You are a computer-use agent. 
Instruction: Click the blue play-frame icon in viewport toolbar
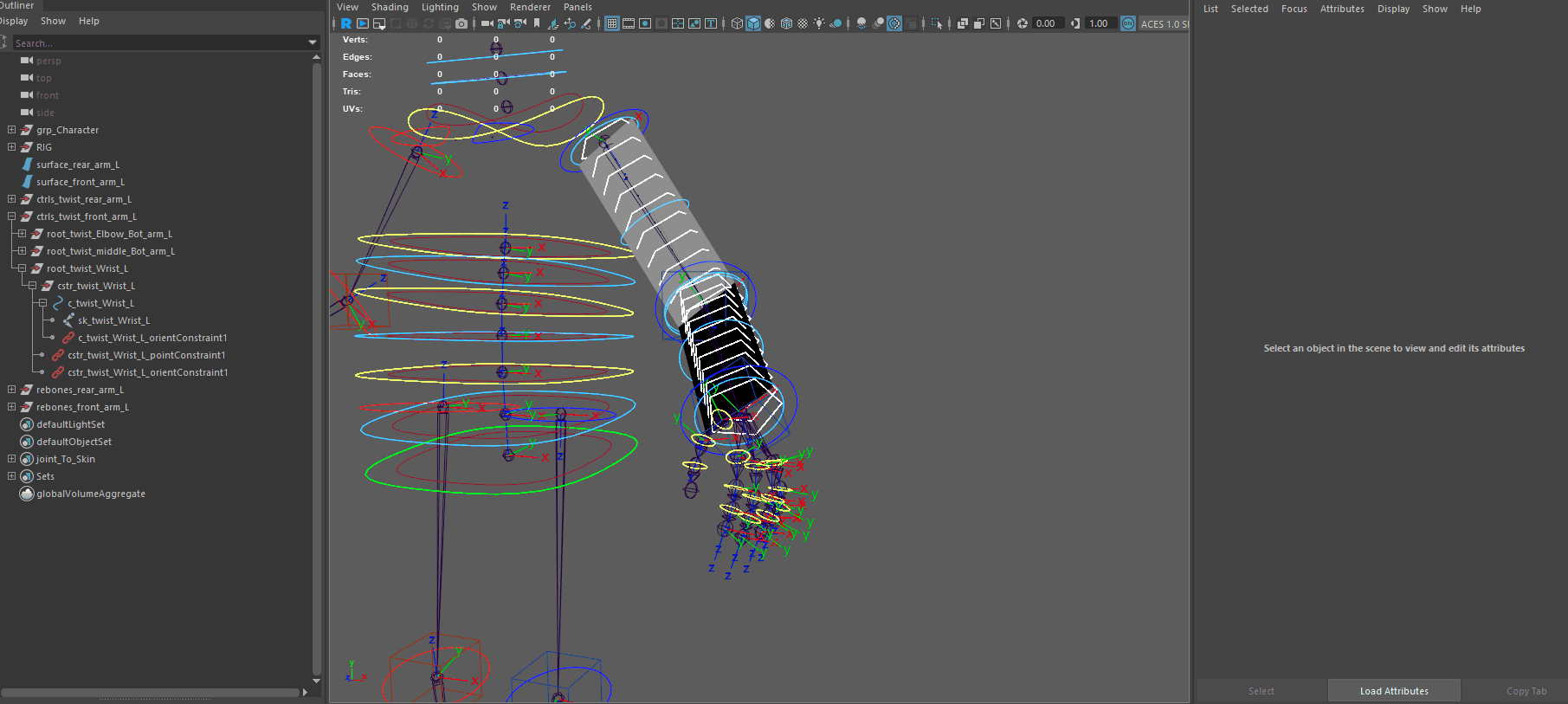click(363, 23)
